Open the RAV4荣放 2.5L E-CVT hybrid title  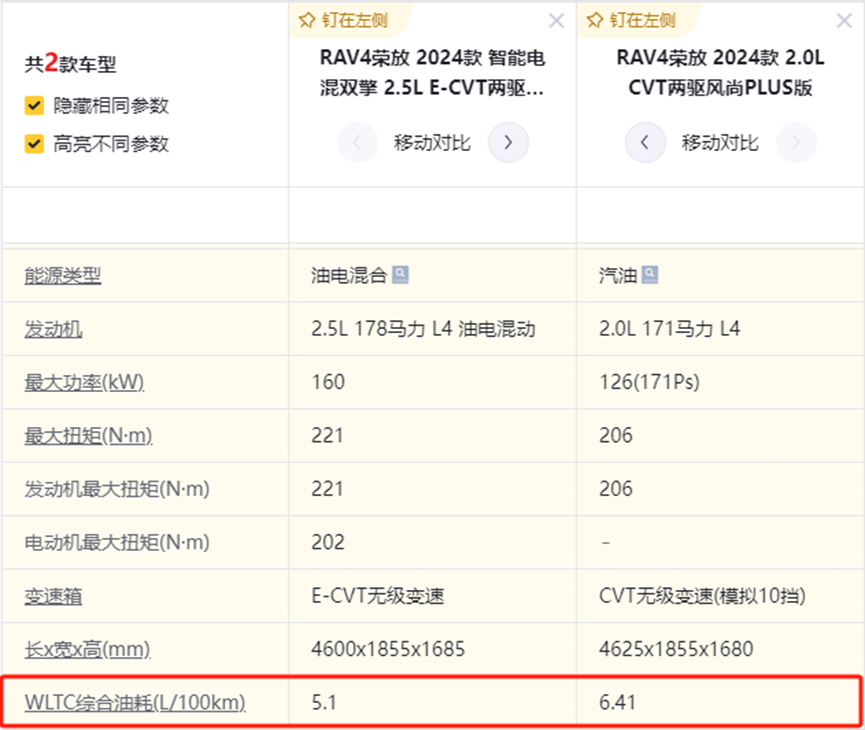432,72
